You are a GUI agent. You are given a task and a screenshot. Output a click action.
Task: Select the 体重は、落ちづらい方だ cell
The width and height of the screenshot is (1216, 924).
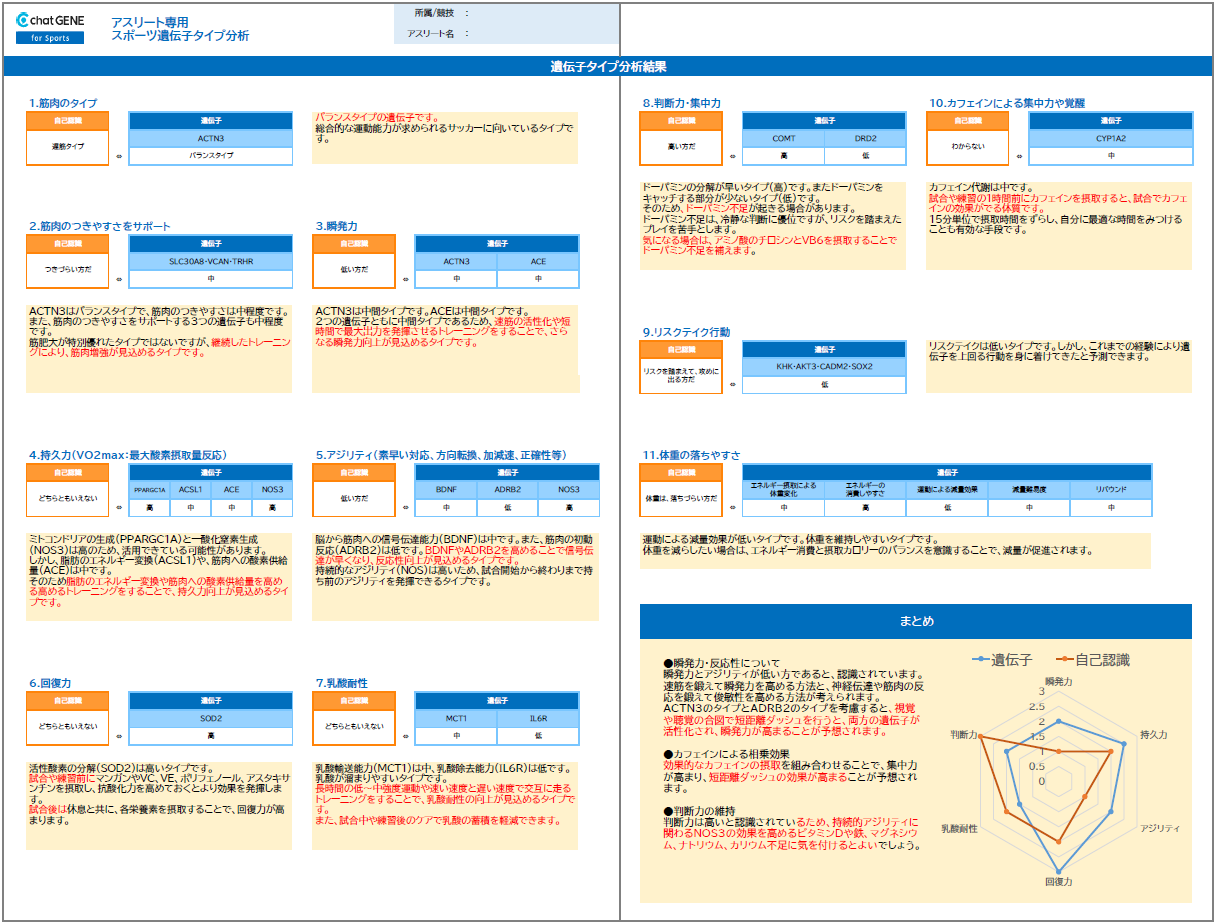pos(682,498)
